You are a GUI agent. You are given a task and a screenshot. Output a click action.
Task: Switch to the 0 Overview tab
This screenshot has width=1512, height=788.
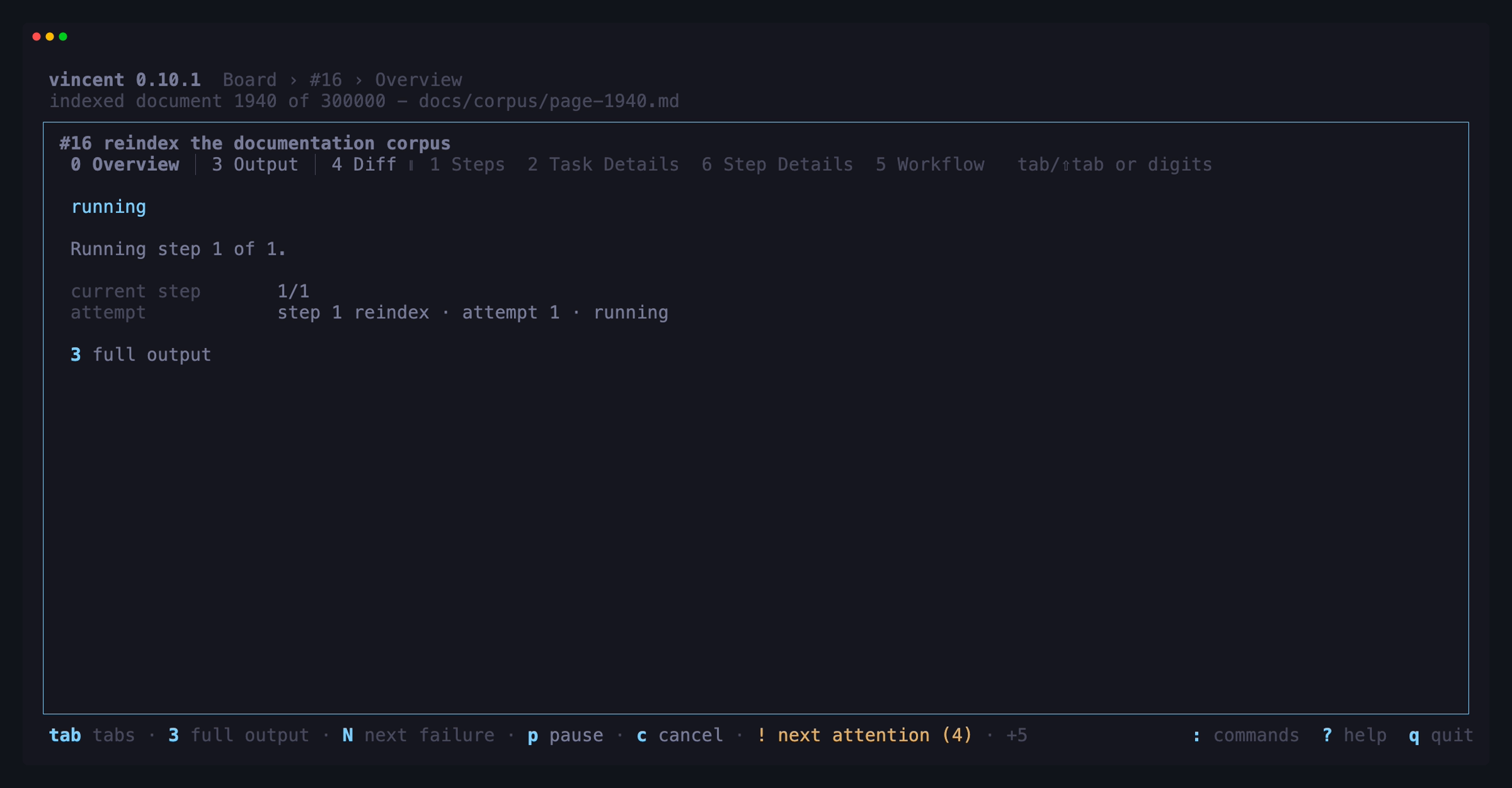(125, 165)
